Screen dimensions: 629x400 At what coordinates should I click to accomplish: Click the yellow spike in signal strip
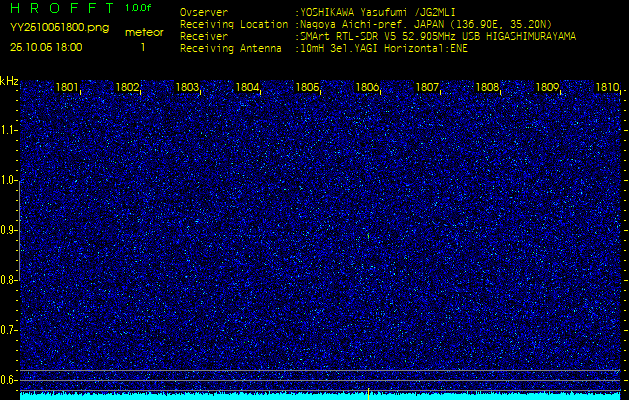tap(368, 393)
